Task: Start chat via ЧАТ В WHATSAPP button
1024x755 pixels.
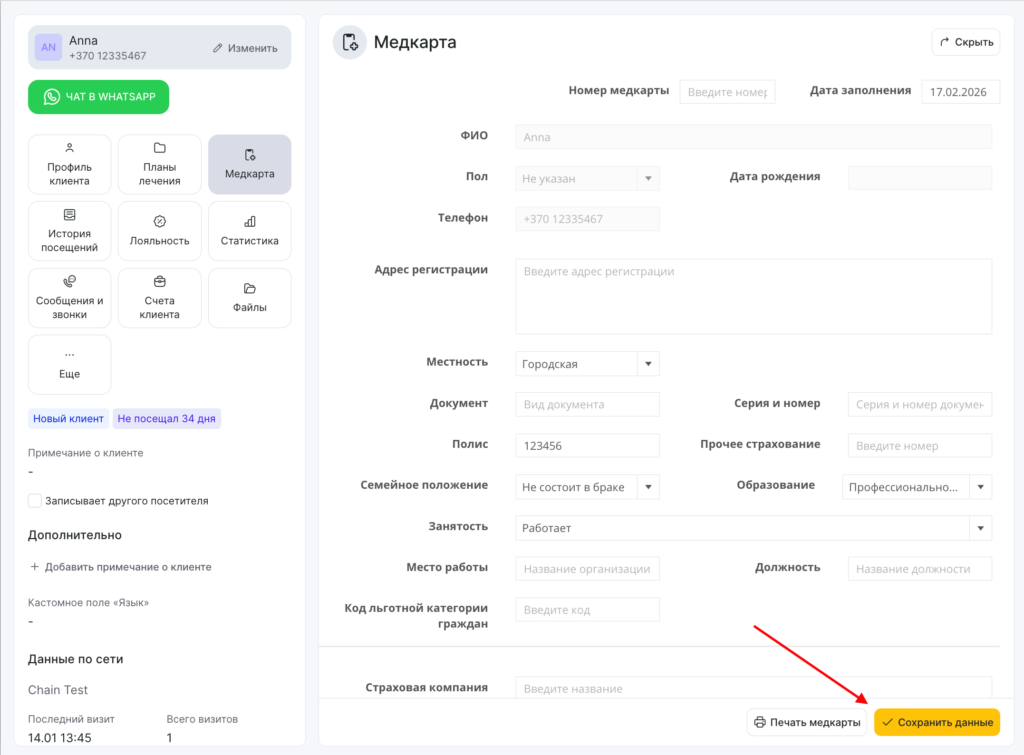Action: 98,97
